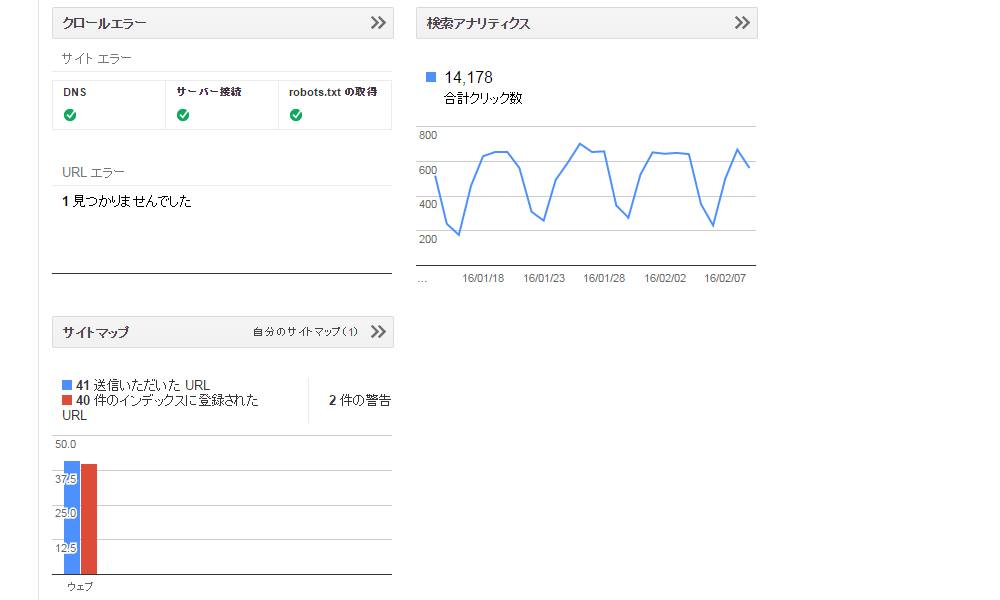Open the クロールエラー section title
The image size is (1000, 600).
[x=105, y=23]
